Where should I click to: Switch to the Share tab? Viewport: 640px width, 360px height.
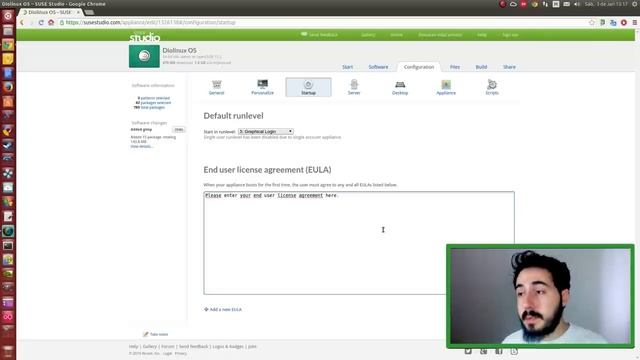click(x=509, y=67)
